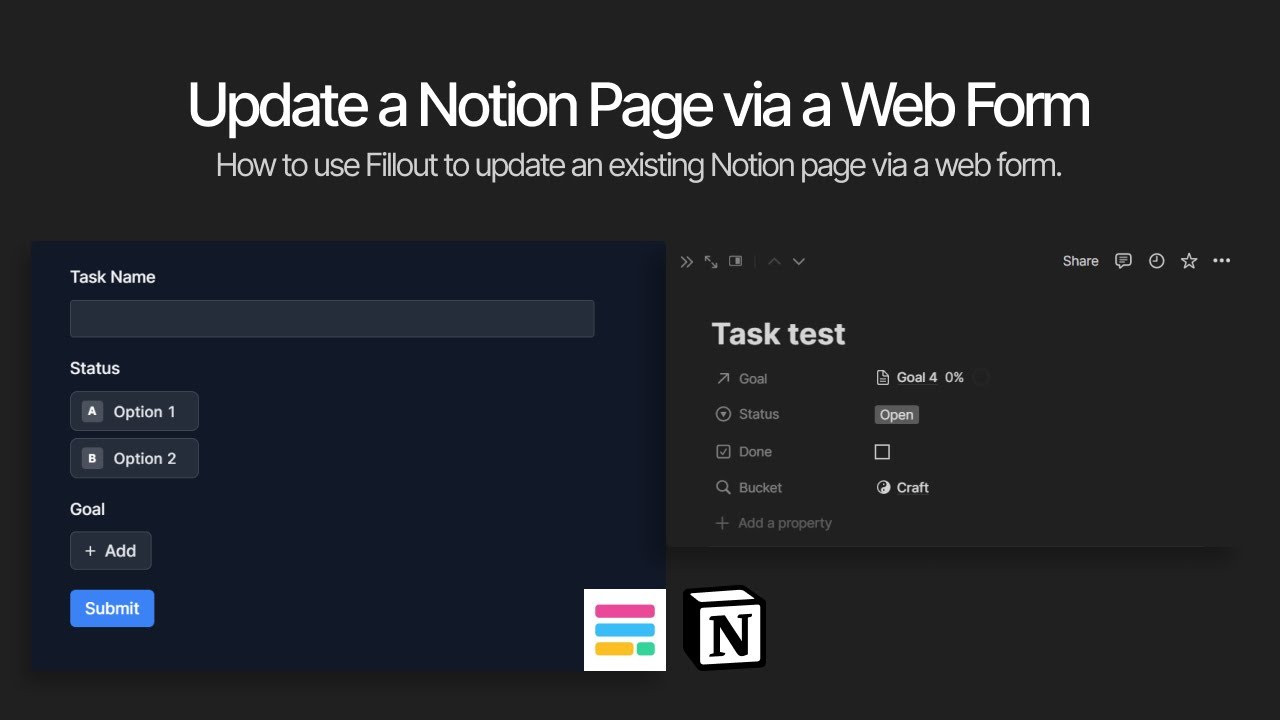
Task: Click the 0% progress value
Action: coord(954,378)
